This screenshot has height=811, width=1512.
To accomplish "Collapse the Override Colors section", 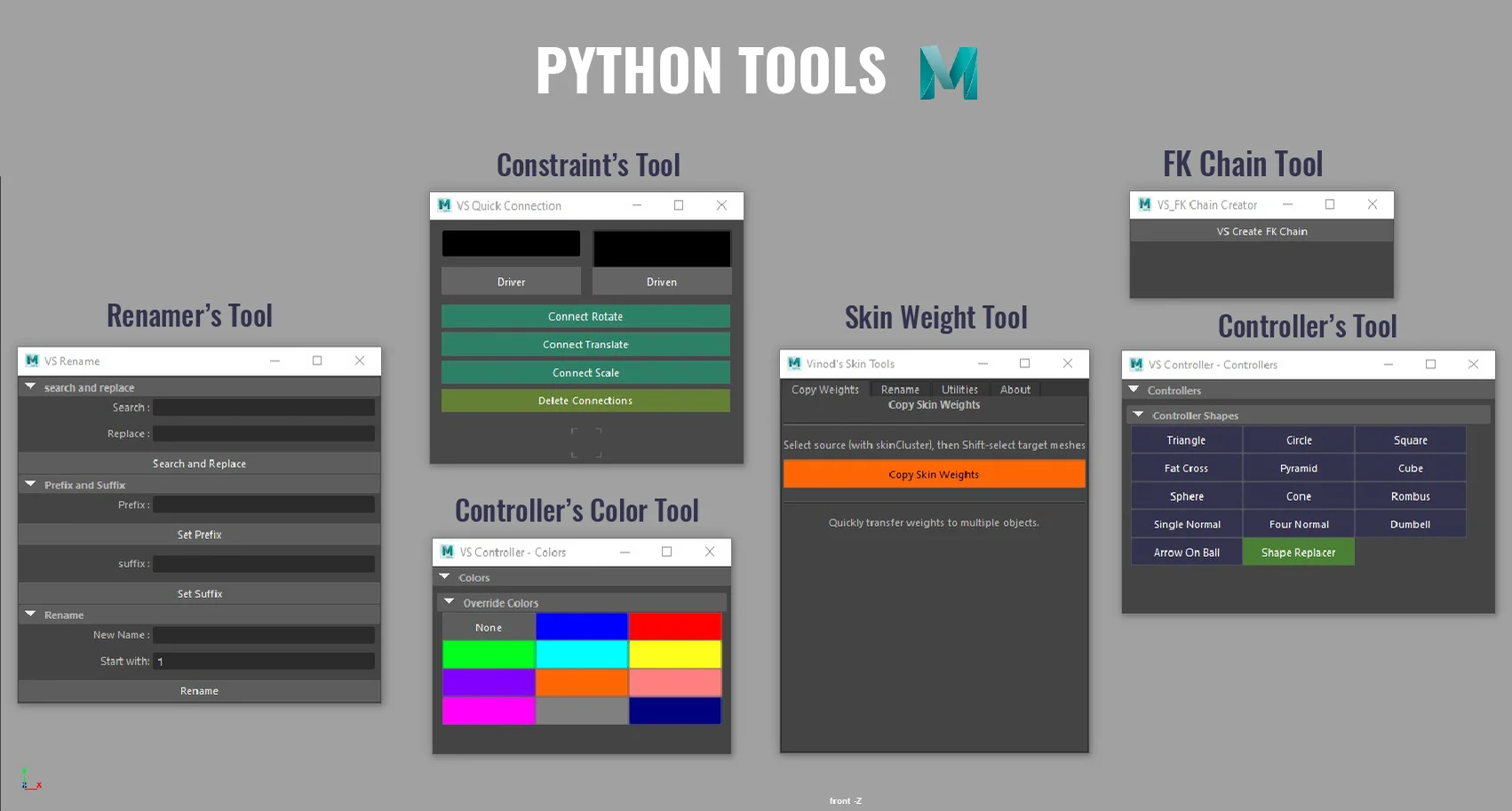I will point(450,602).
